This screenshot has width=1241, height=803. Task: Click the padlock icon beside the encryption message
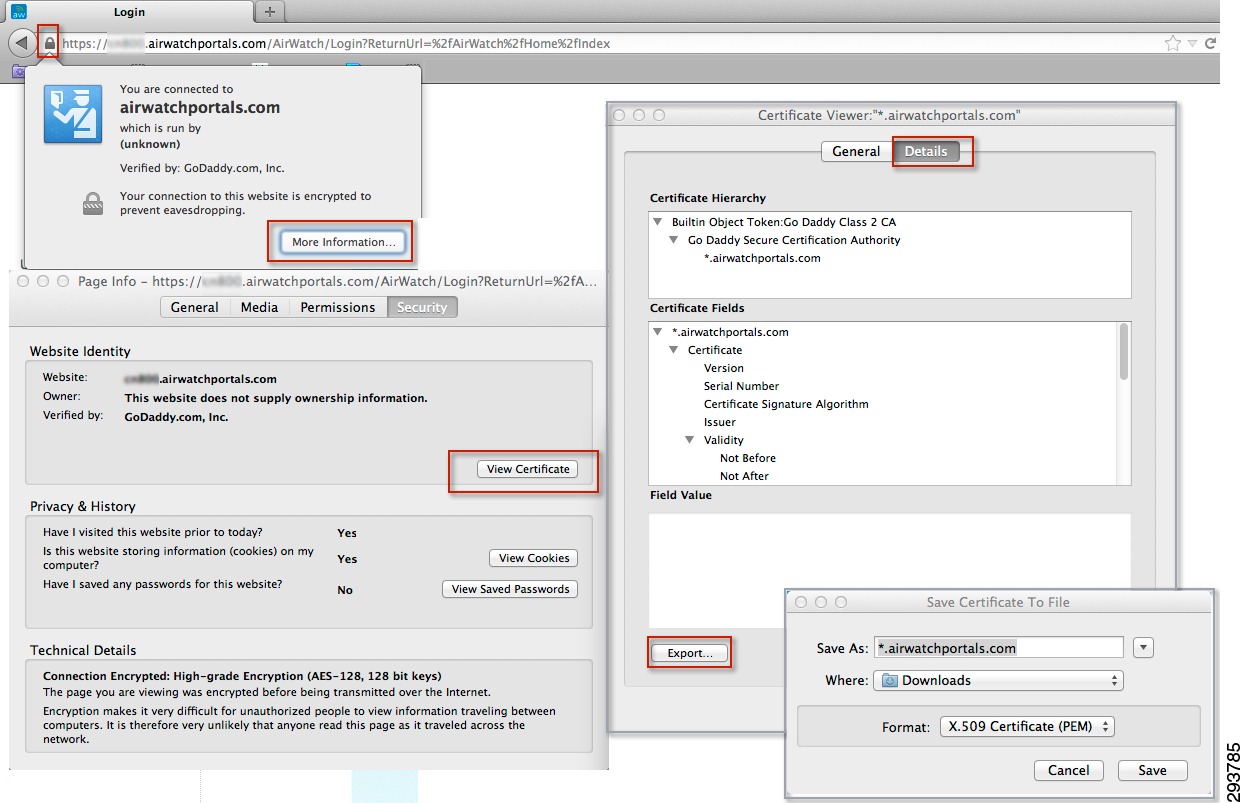93,203
